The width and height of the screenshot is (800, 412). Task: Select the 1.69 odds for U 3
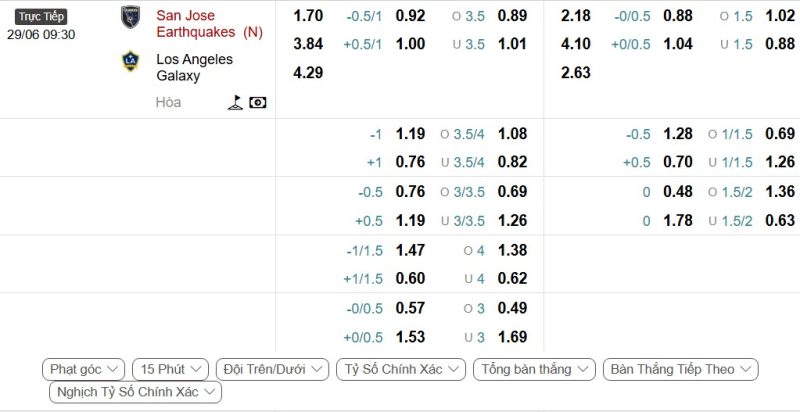click(512, 337)
